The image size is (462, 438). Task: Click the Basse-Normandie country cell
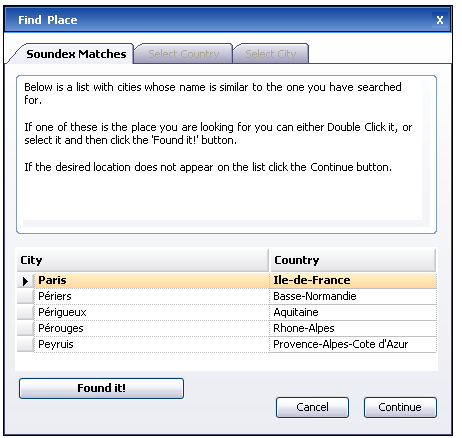click(353, 296)
